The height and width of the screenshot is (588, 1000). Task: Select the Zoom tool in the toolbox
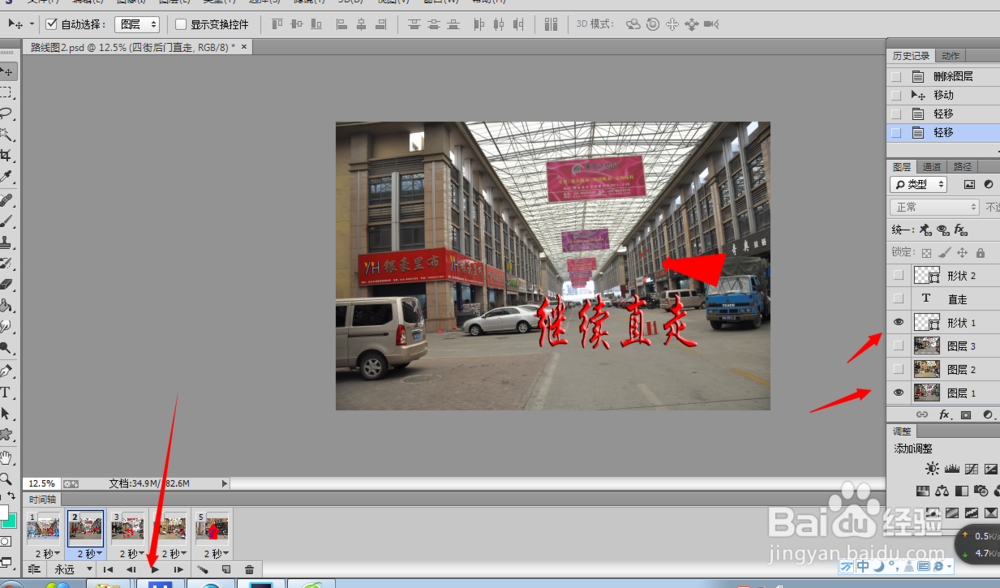point(6,478)
